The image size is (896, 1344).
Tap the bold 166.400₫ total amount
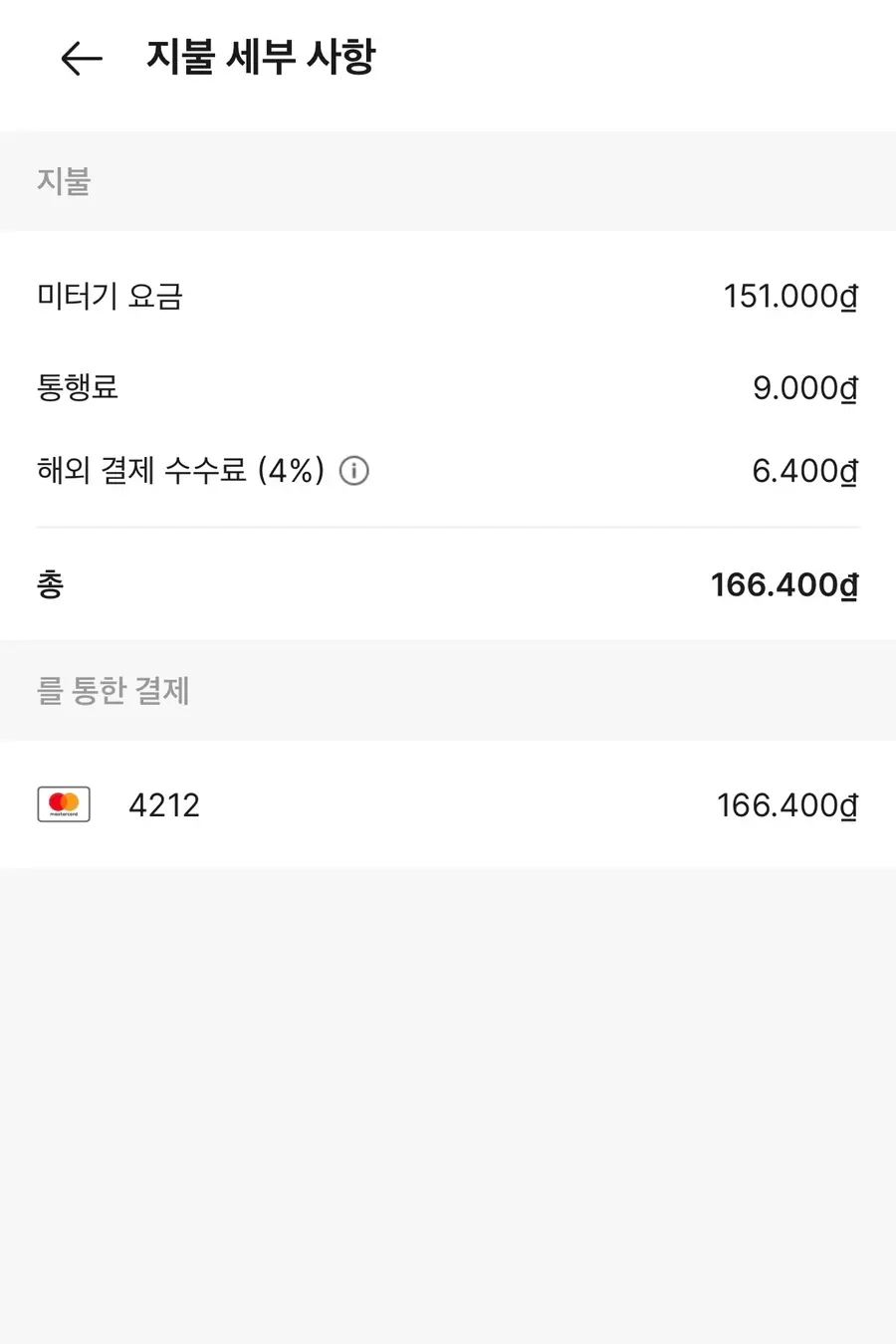[784, 585]
